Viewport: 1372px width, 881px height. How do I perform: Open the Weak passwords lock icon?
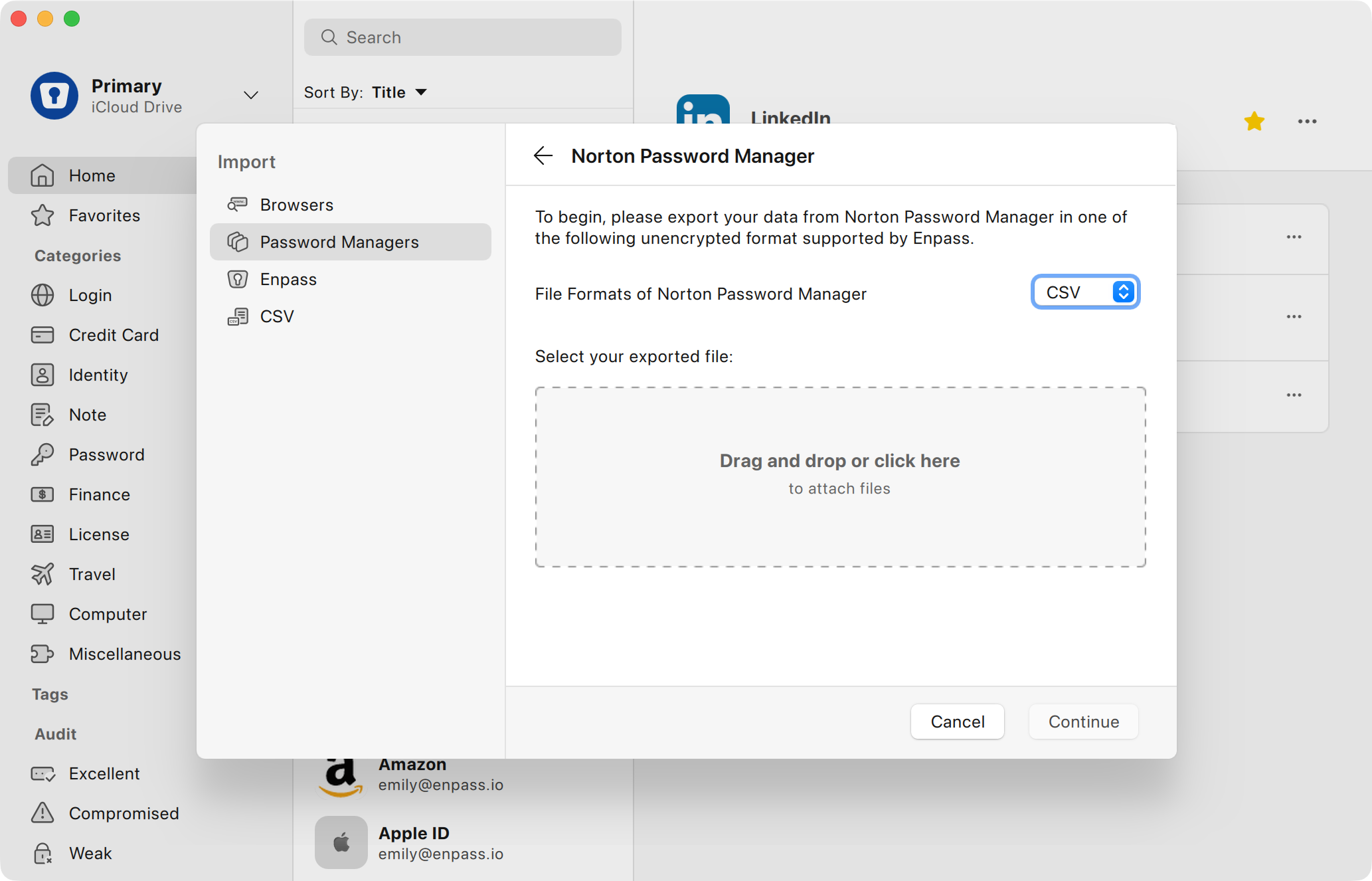43,853
